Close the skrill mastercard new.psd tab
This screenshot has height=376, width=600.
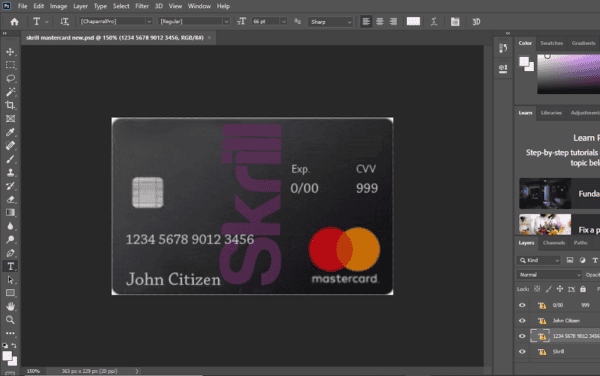coord(209,37)
